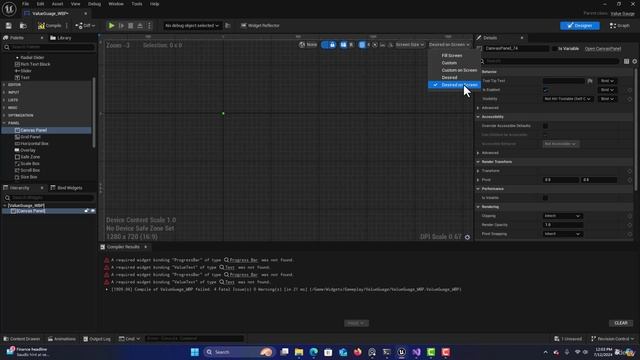Click the Browse to asset icon

[x=23, y=26]
